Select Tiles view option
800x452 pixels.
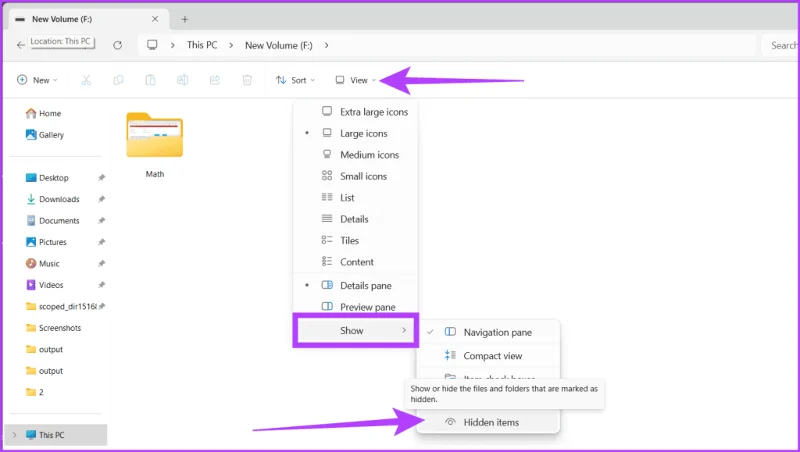pyautogui.click(x=356, y=240)
